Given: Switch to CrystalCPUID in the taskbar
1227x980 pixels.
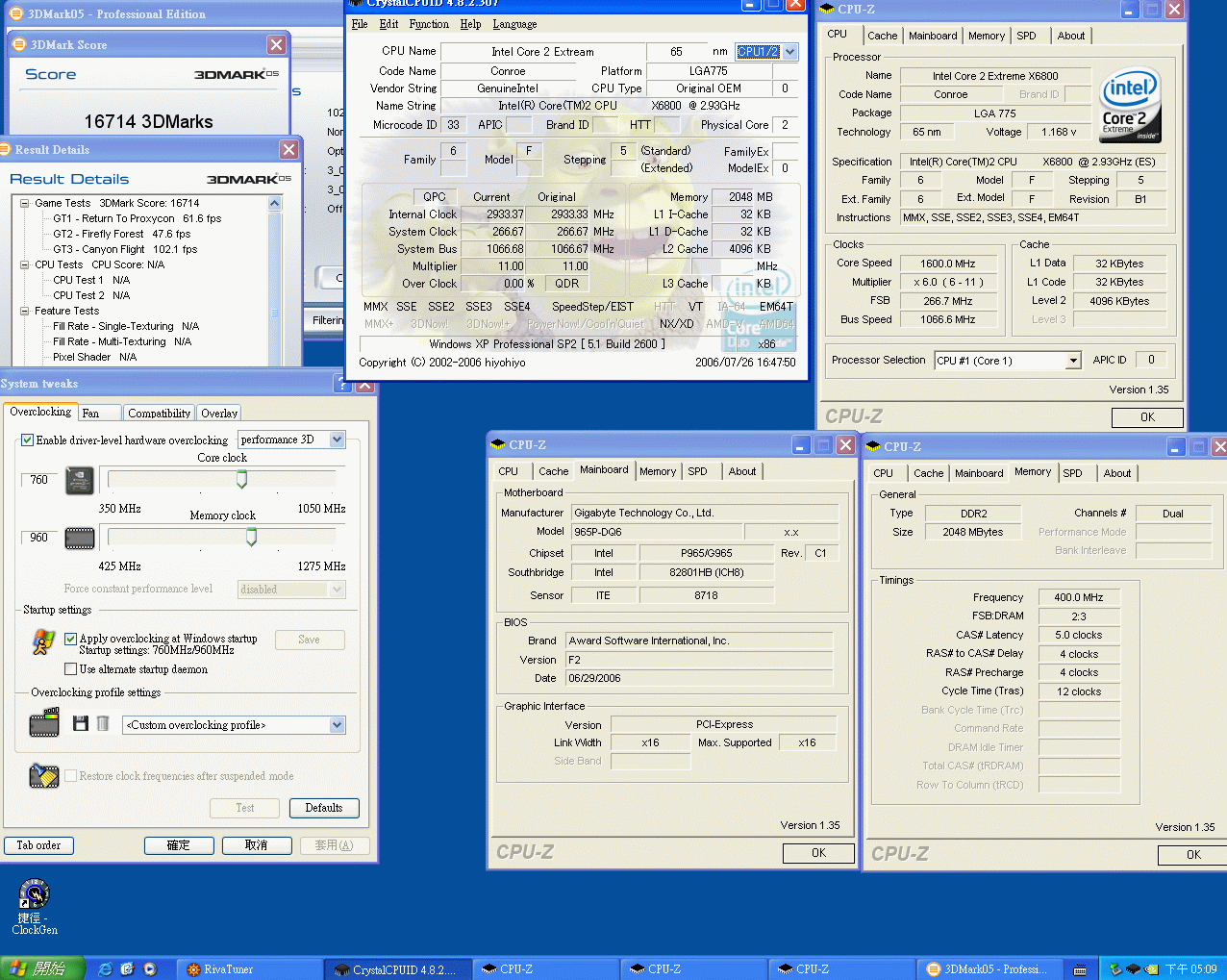Looking at the screenshot, I should pyautogui.click(x=399, y=969).
